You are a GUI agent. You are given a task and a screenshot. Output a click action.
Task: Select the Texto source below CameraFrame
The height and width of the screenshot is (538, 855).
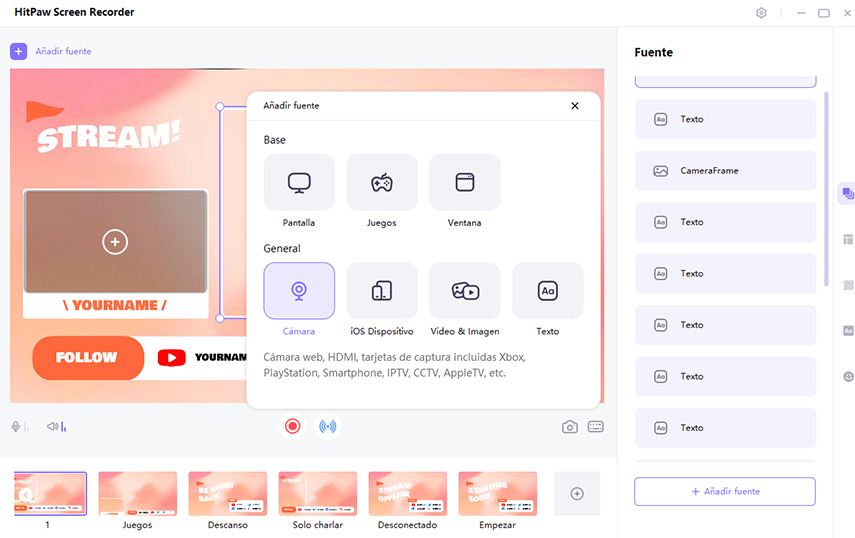(x=725, y=222)
